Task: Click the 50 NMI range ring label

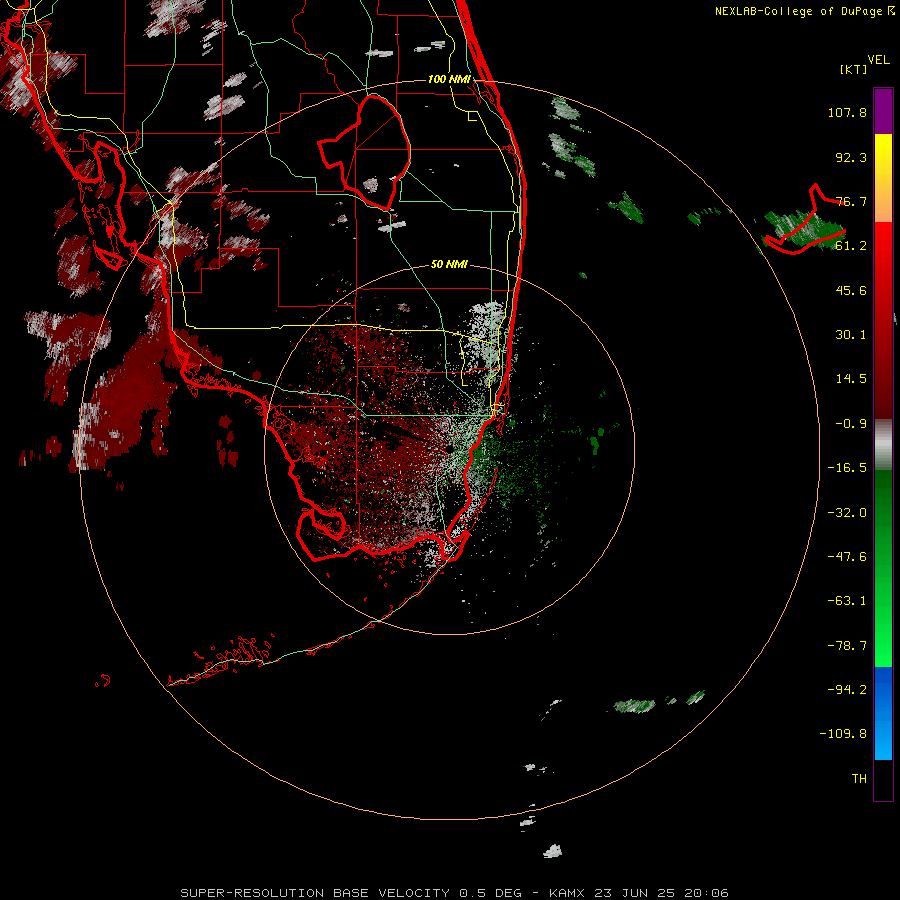Action: pos(449,265)
